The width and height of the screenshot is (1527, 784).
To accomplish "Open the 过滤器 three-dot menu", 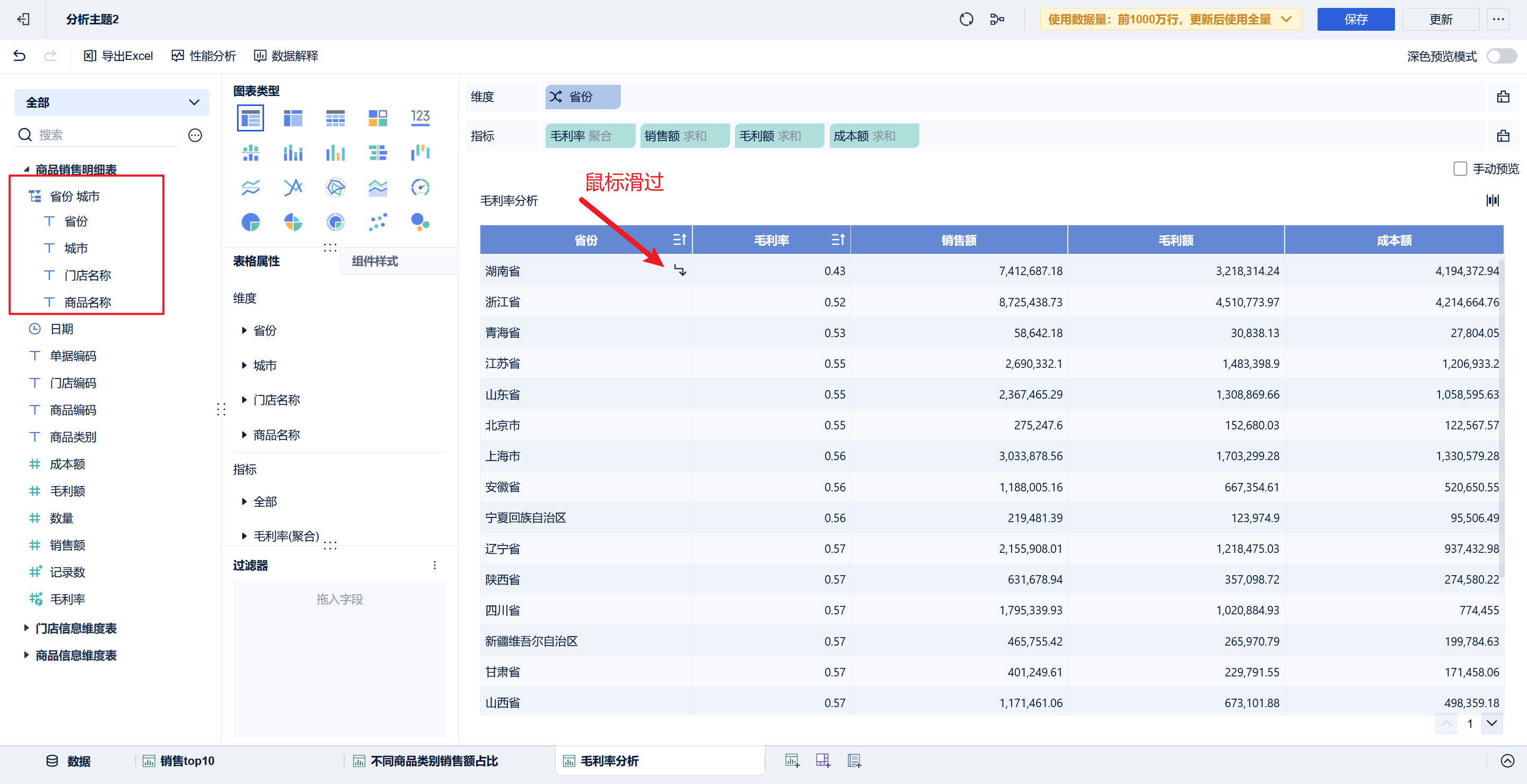I will pos(435,565).
